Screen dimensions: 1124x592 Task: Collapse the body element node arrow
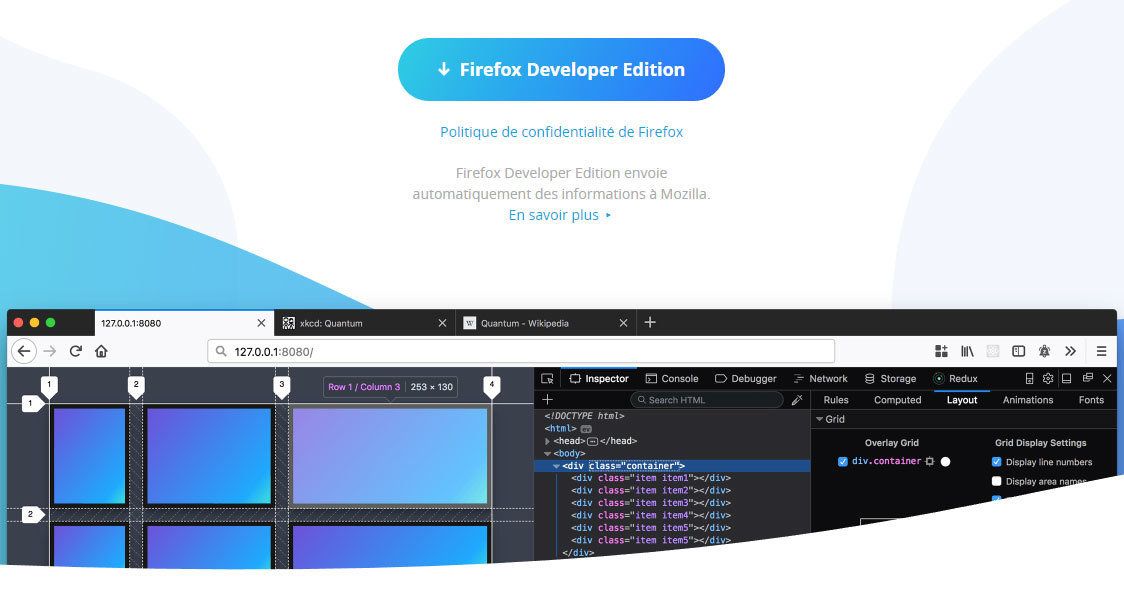pyautogui.click(x=548, y=454)
